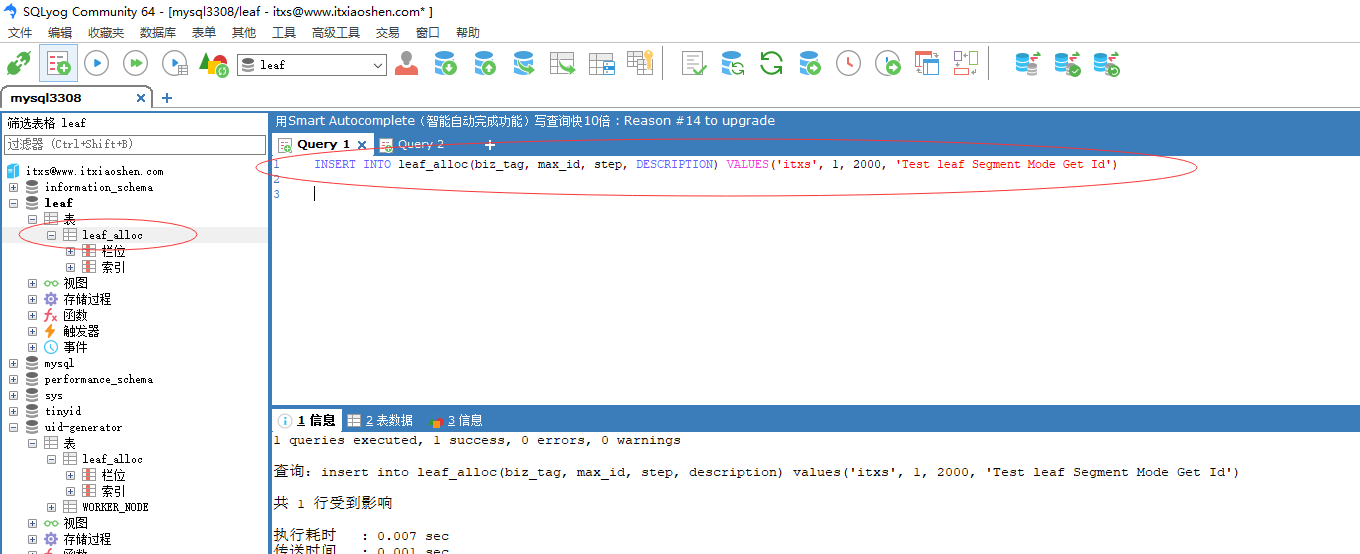
Task: Close the mysql3308 connection tab
Action: click(141, 98)
